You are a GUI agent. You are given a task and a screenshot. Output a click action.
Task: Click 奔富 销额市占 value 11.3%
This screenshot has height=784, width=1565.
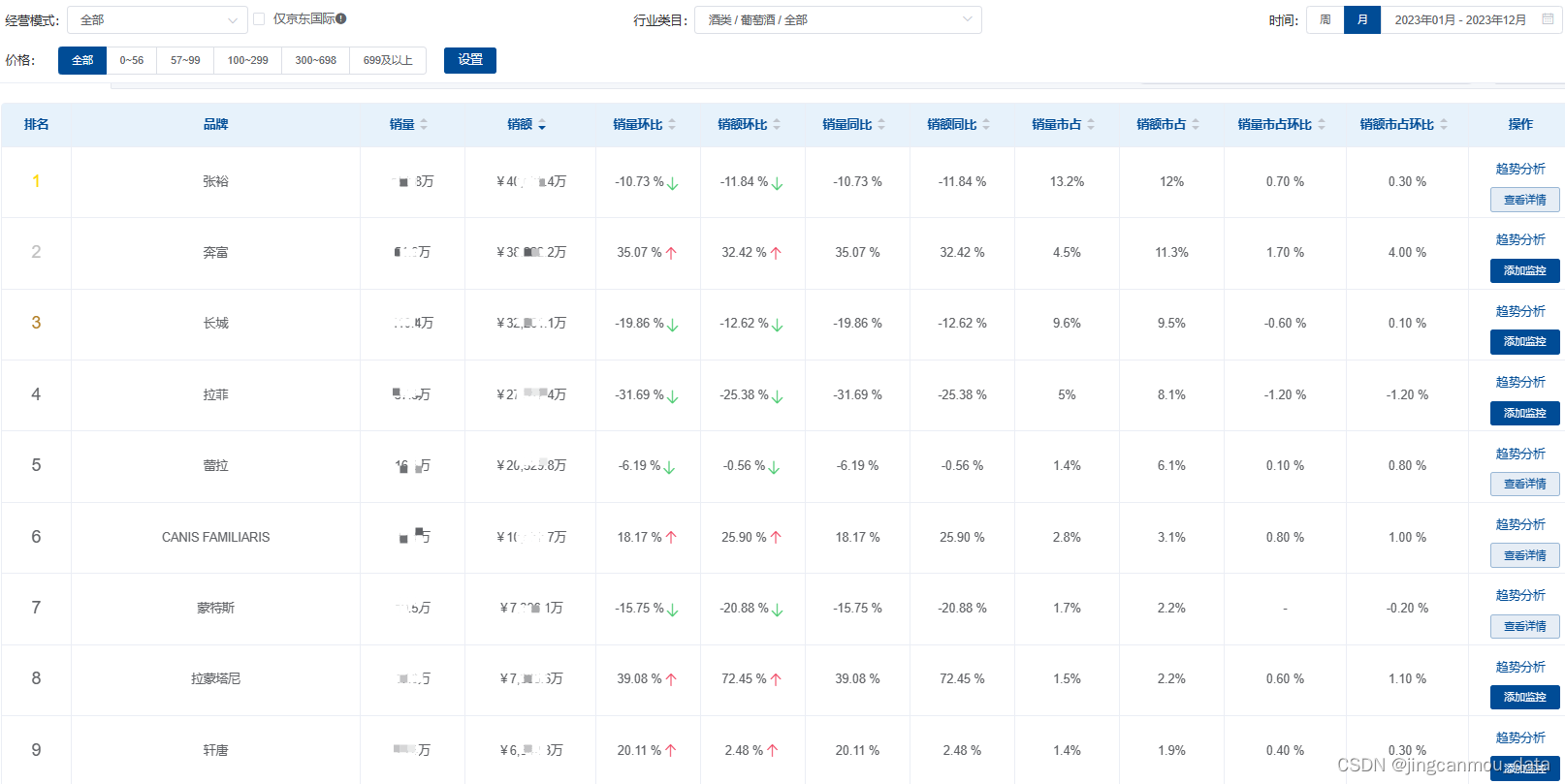tap(1171, 252)
